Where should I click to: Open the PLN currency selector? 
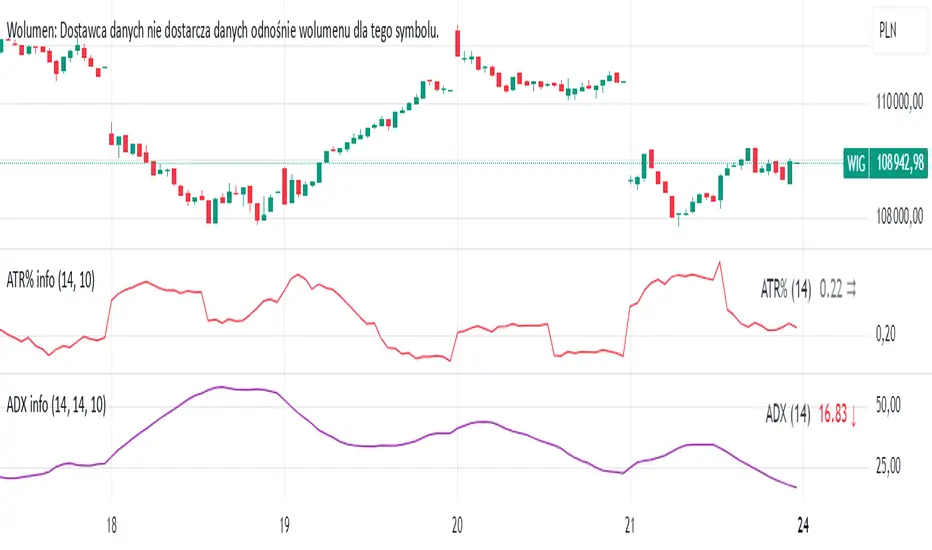[x=887, y=30]
